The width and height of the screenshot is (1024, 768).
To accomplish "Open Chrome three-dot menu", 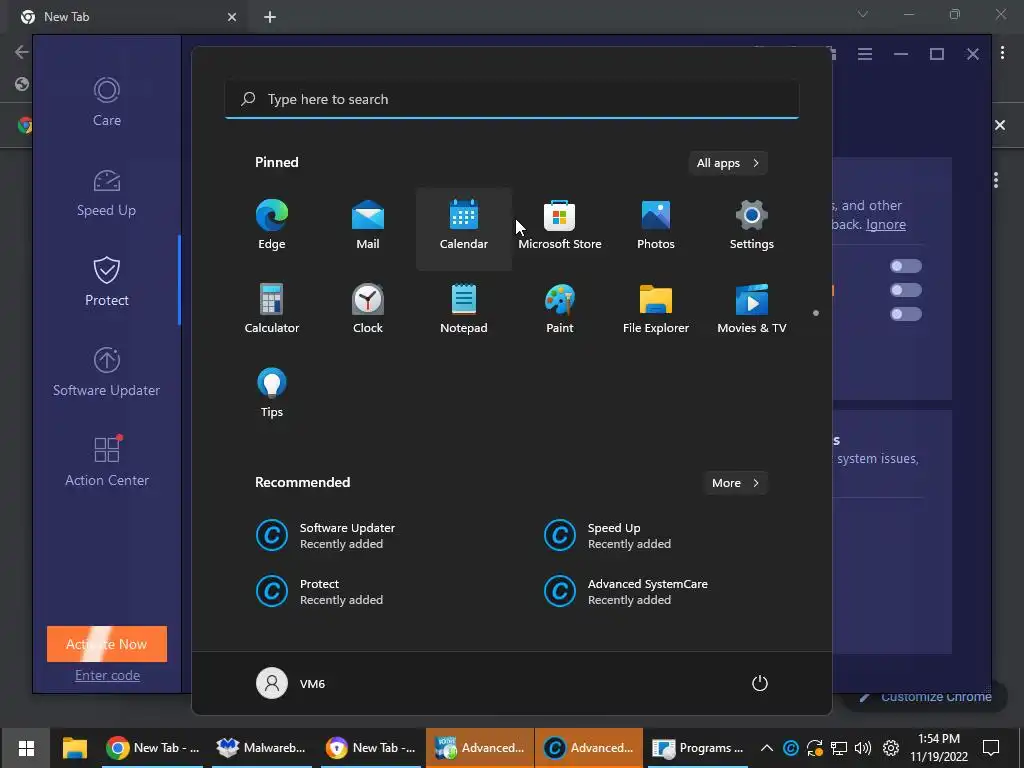I will (1002, 54).
